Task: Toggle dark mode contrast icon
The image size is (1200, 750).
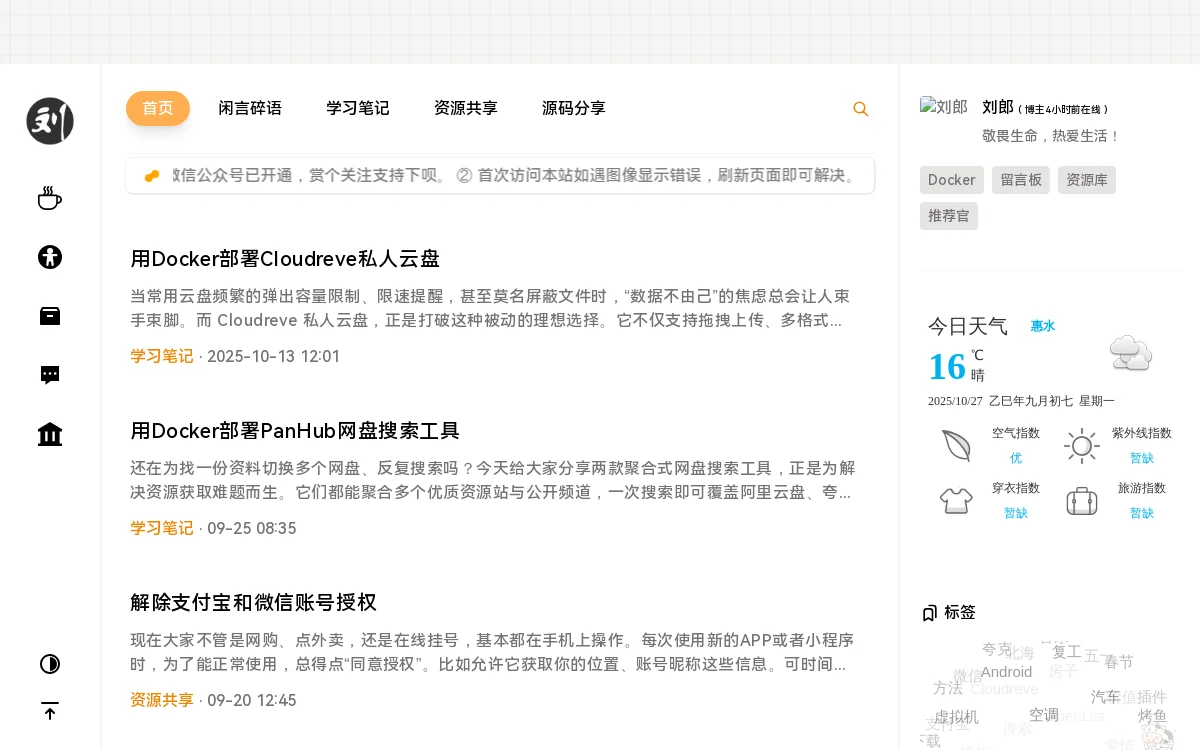Action: tap(50, 664)
